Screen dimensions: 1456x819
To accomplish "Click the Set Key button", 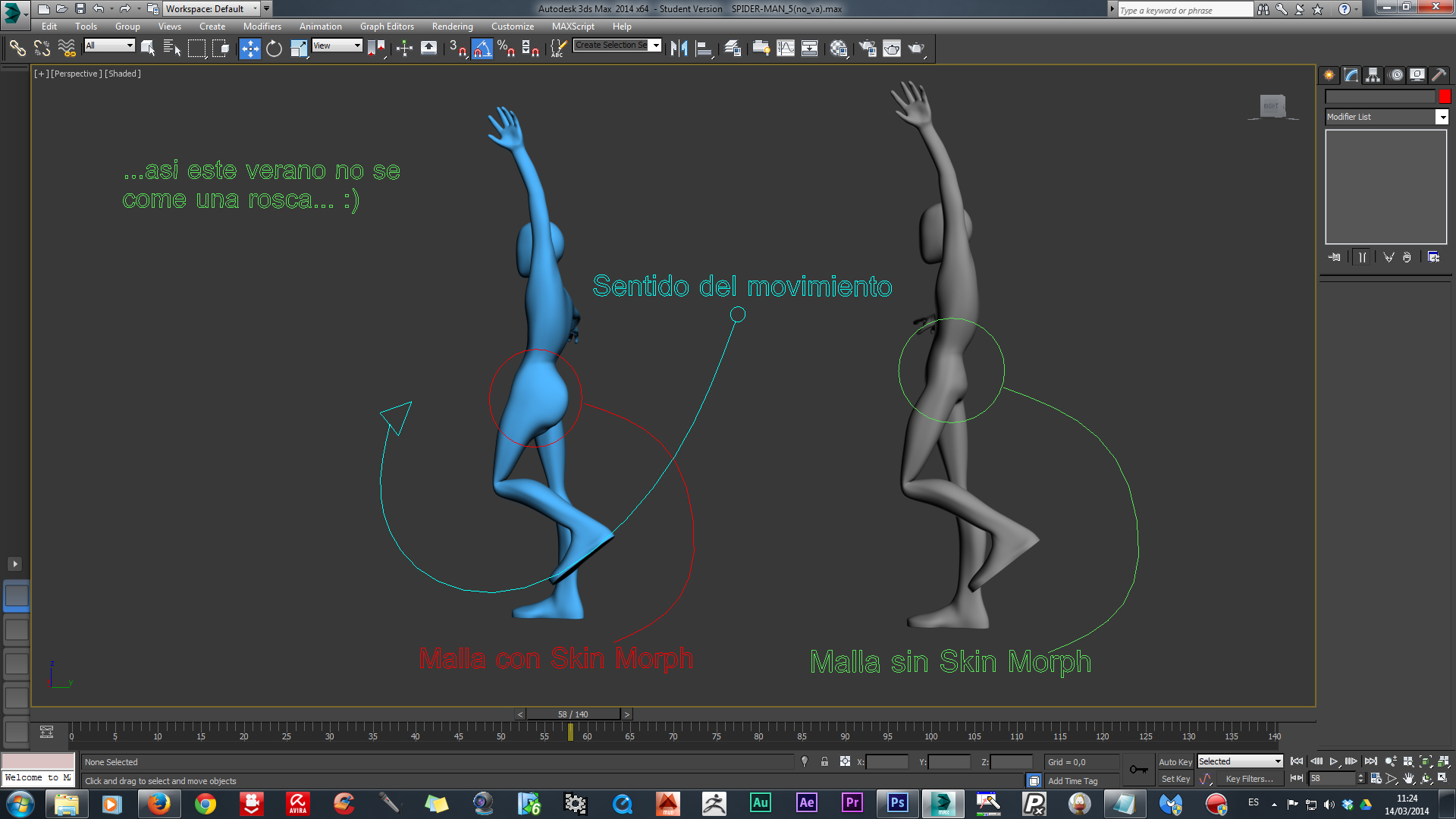I will coord(1175,779).
